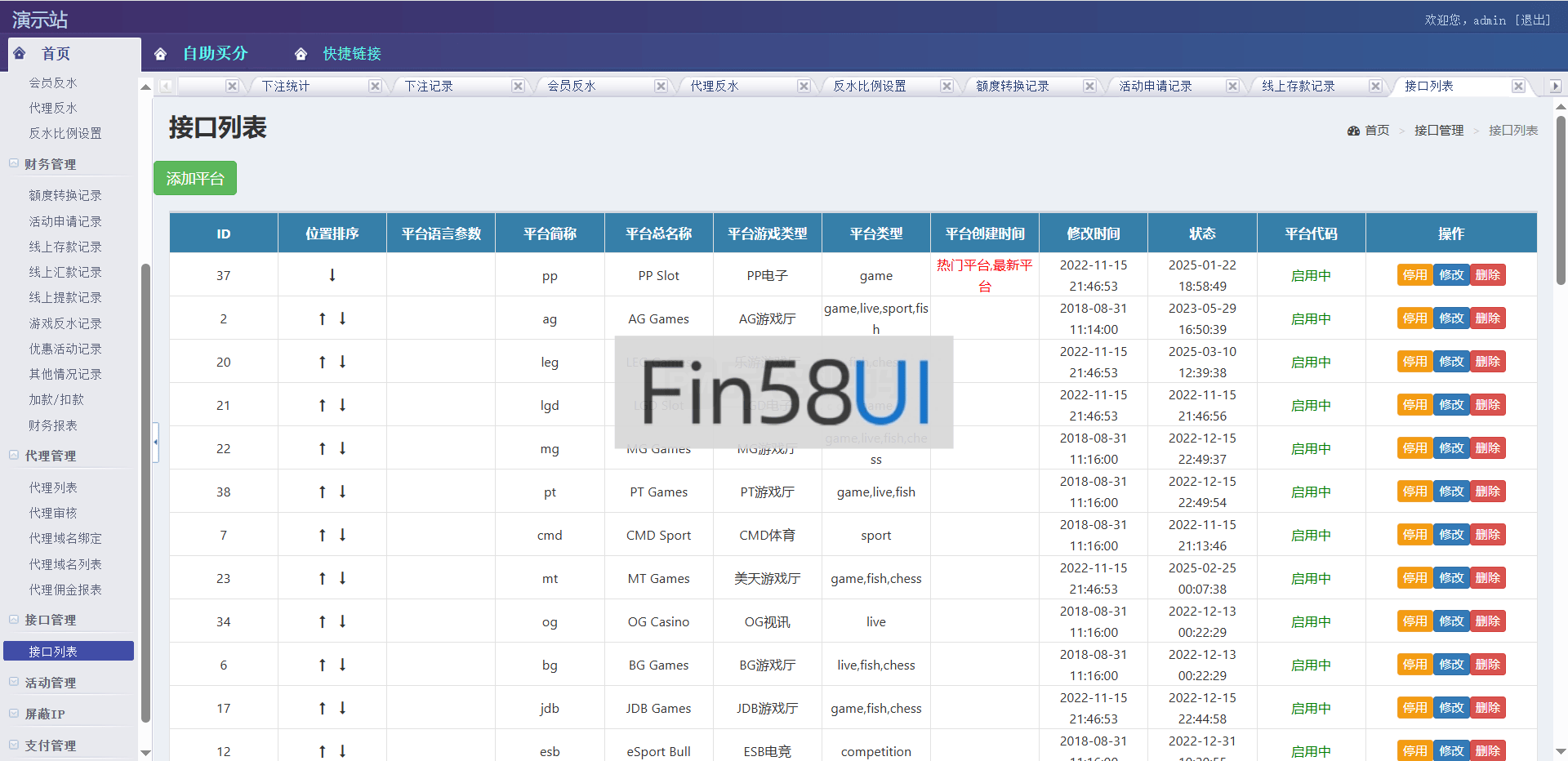
Task: Collapse the 财务管理 menu section
Action: tap(14, 163)
